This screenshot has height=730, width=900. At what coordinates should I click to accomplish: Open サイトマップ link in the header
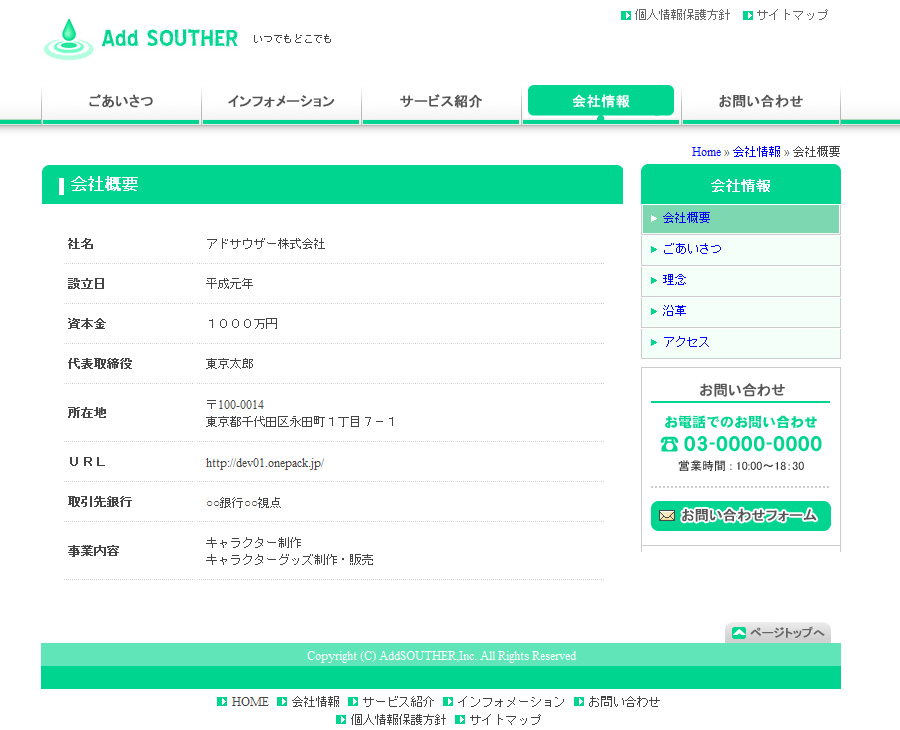[791, 15]
